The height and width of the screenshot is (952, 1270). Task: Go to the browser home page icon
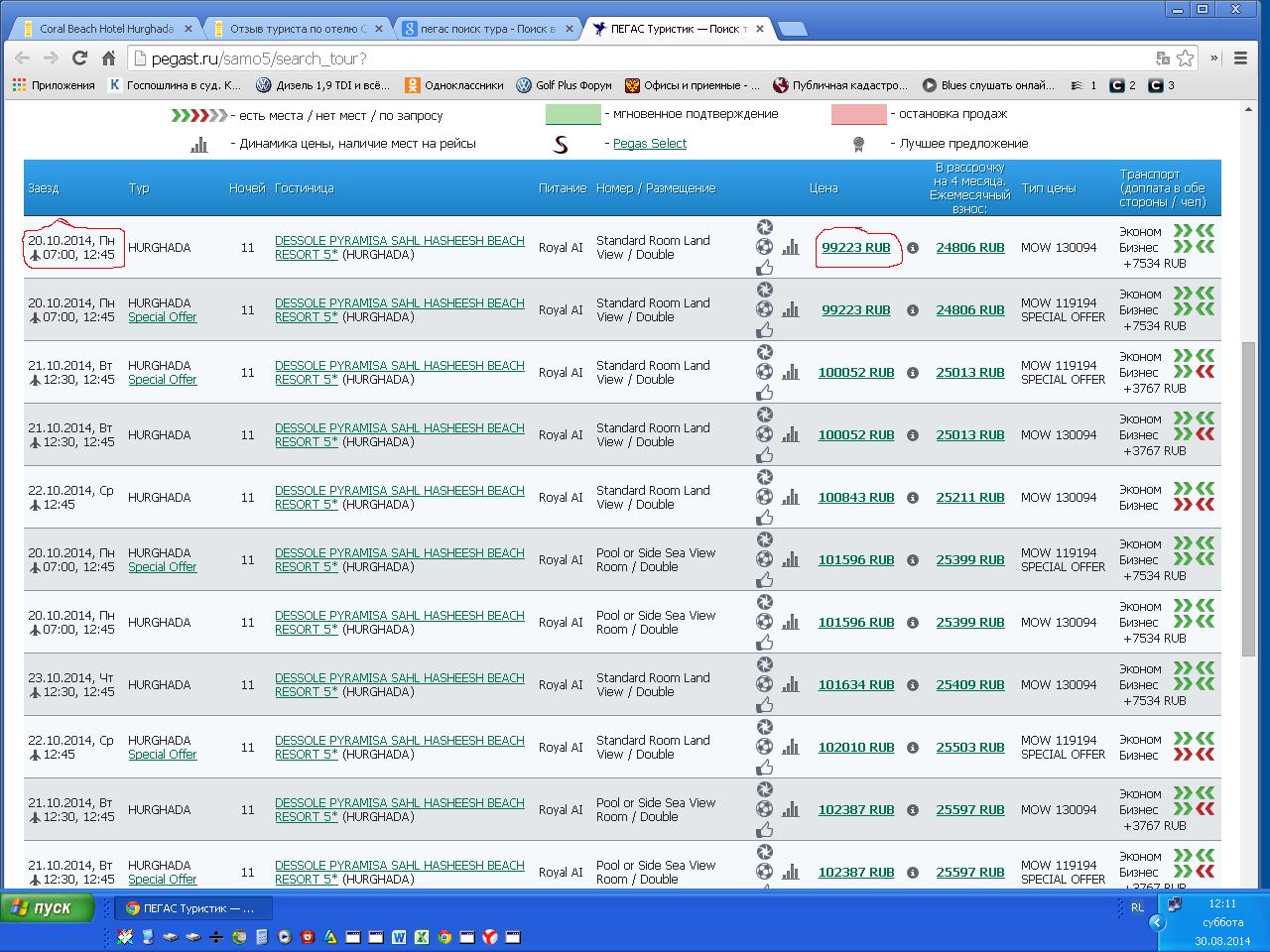[x=108, y=59]
